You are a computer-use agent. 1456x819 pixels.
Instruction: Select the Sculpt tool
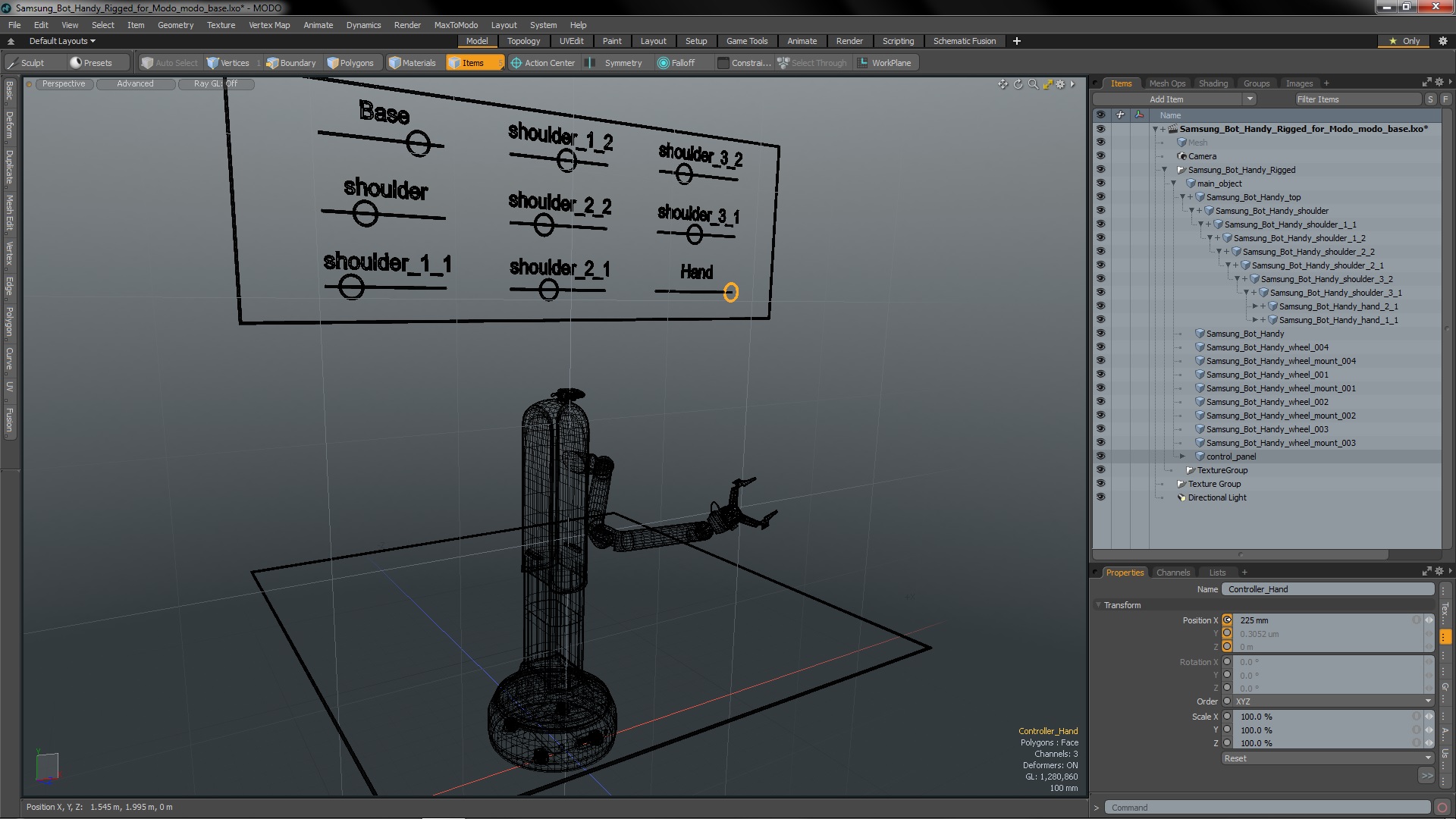click(x=26, y=63)
